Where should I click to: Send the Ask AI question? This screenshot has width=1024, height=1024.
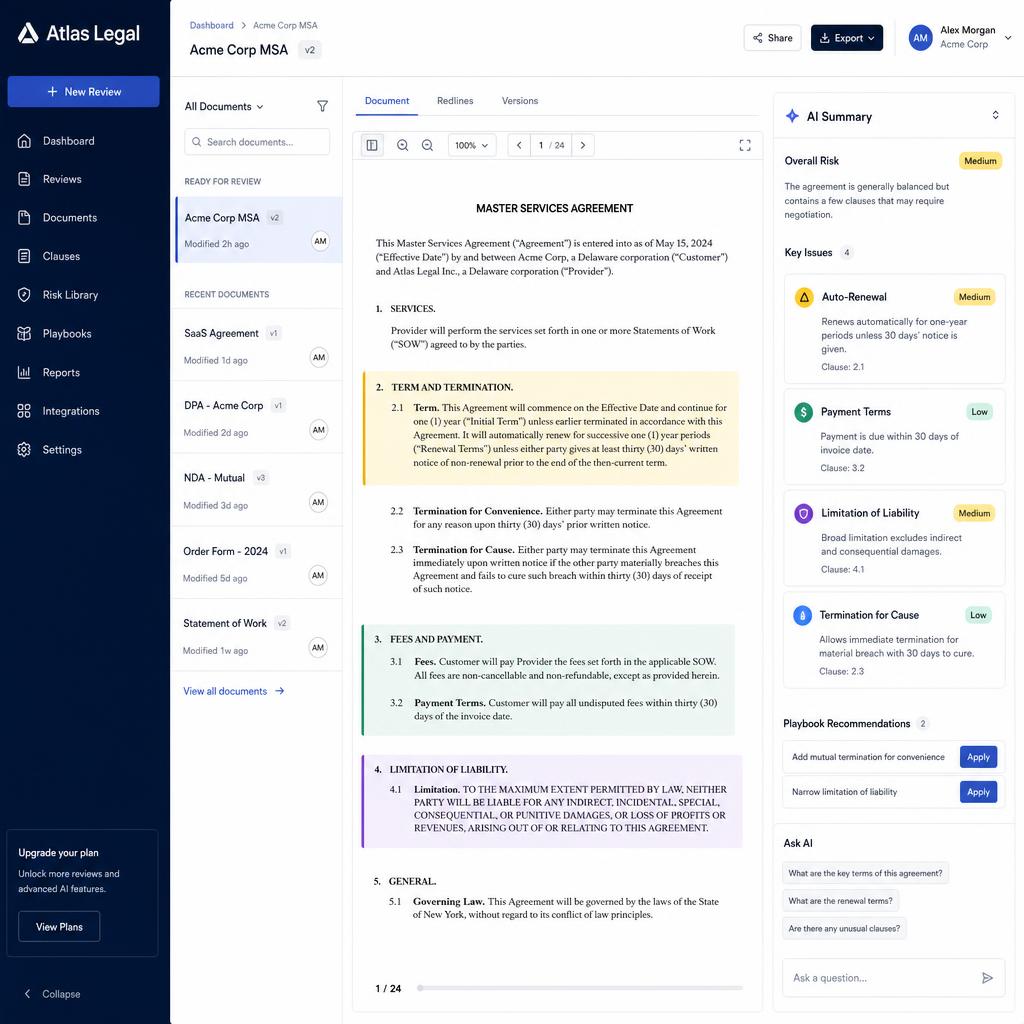coord(987,978)
